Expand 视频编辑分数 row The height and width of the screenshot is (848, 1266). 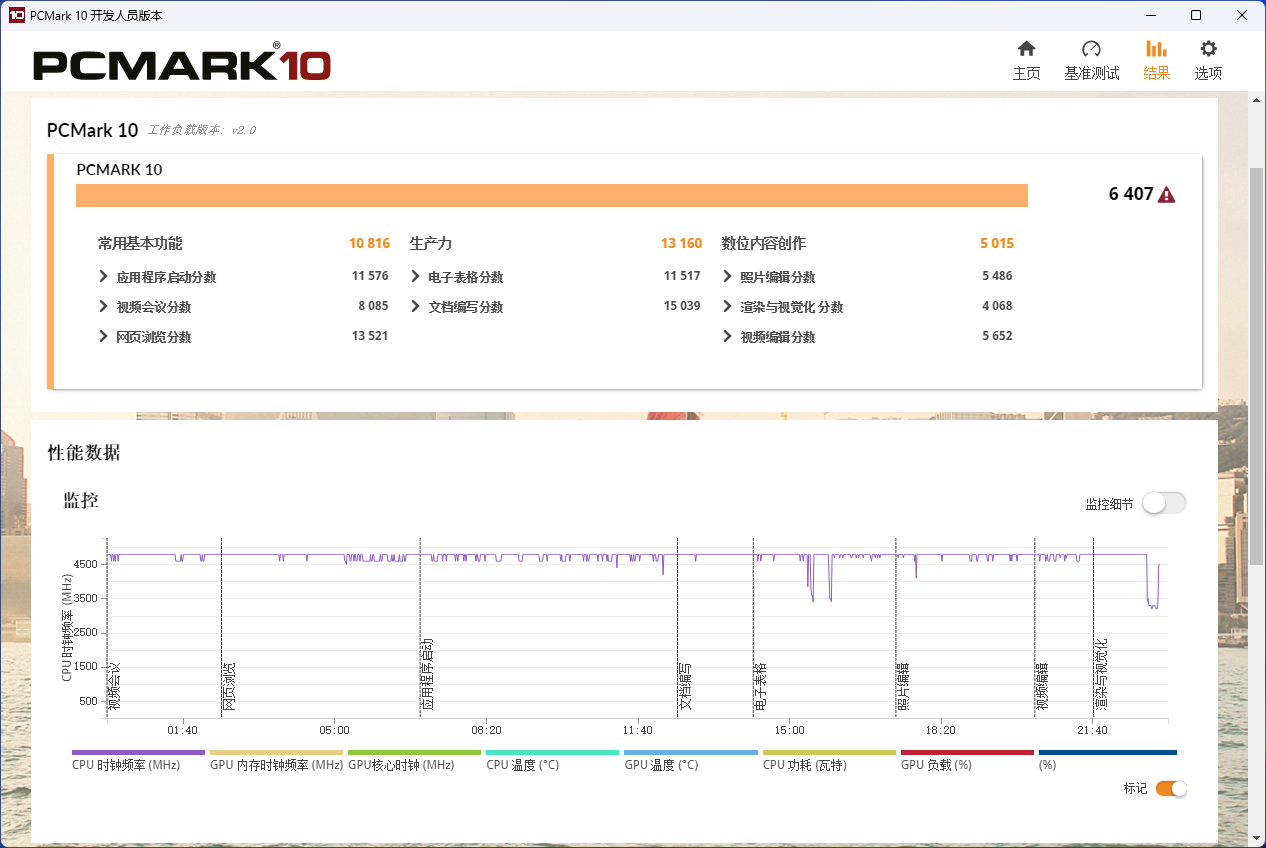[x=727, y=337]
